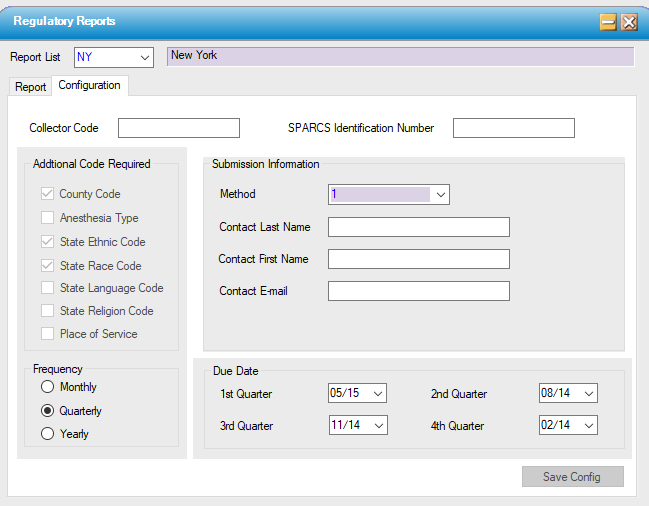
Task: Enable the Anesthesia Type checkbox
Action: 48,218
